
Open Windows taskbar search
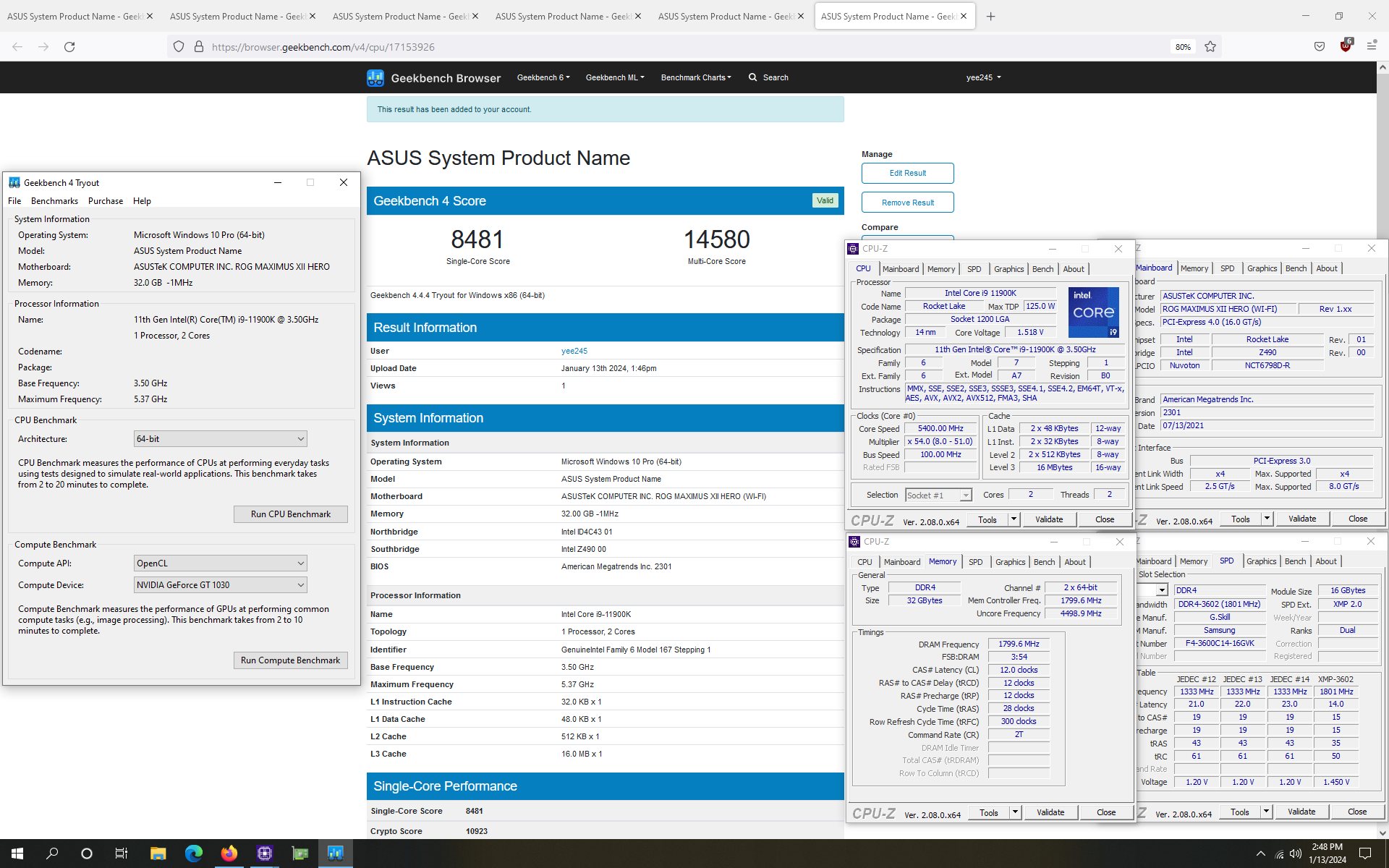tap(52, 854)
